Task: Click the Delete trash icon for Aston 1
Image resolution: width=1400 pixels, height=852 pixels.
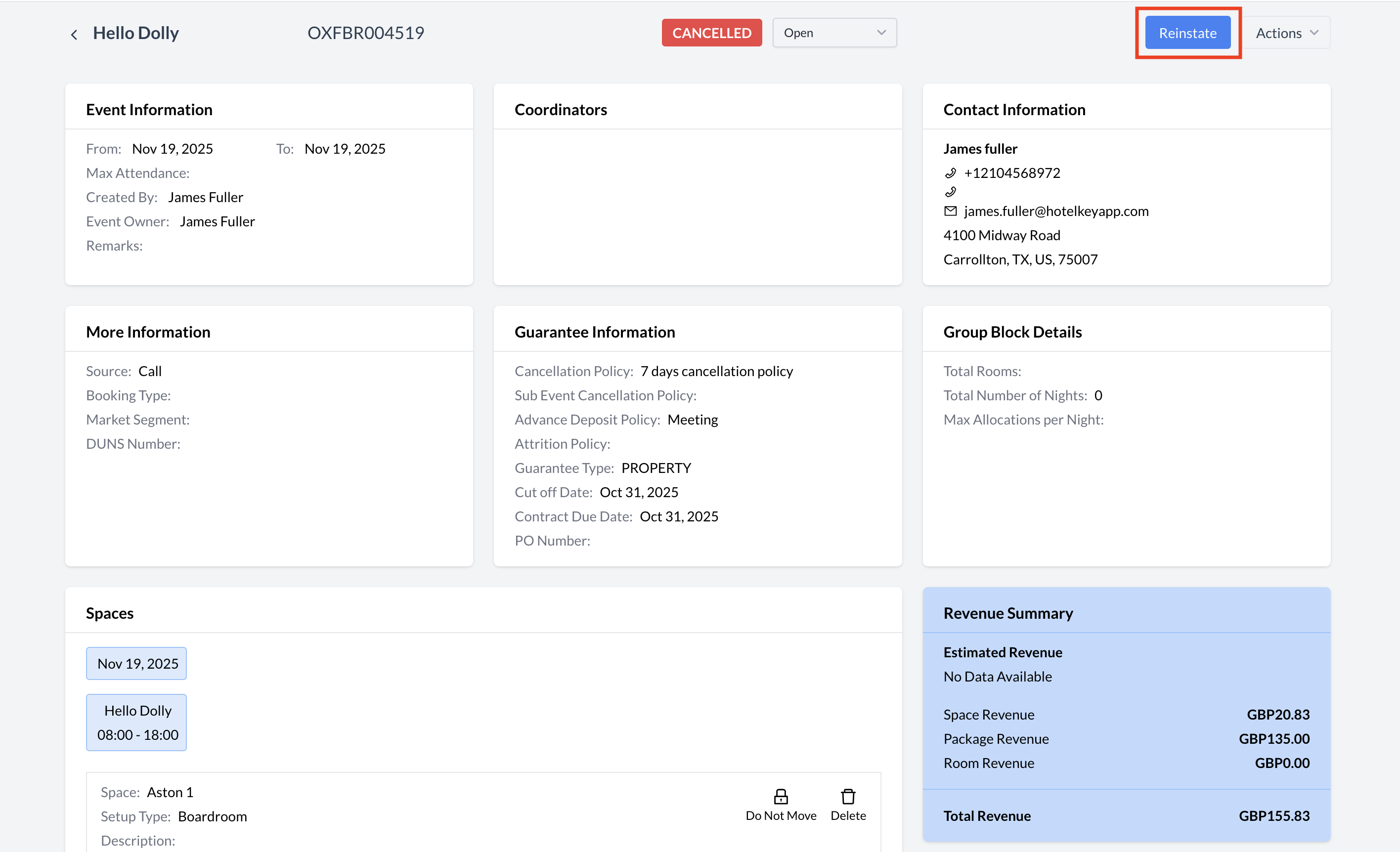Action: pyautogui.click(x=848, y=796)
